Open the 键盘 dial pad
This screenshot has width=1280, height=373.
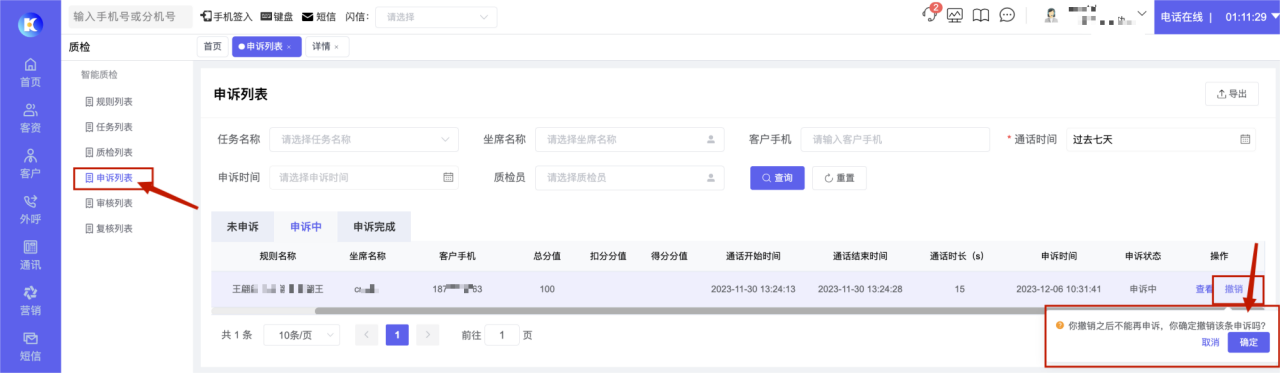point(277,17)
